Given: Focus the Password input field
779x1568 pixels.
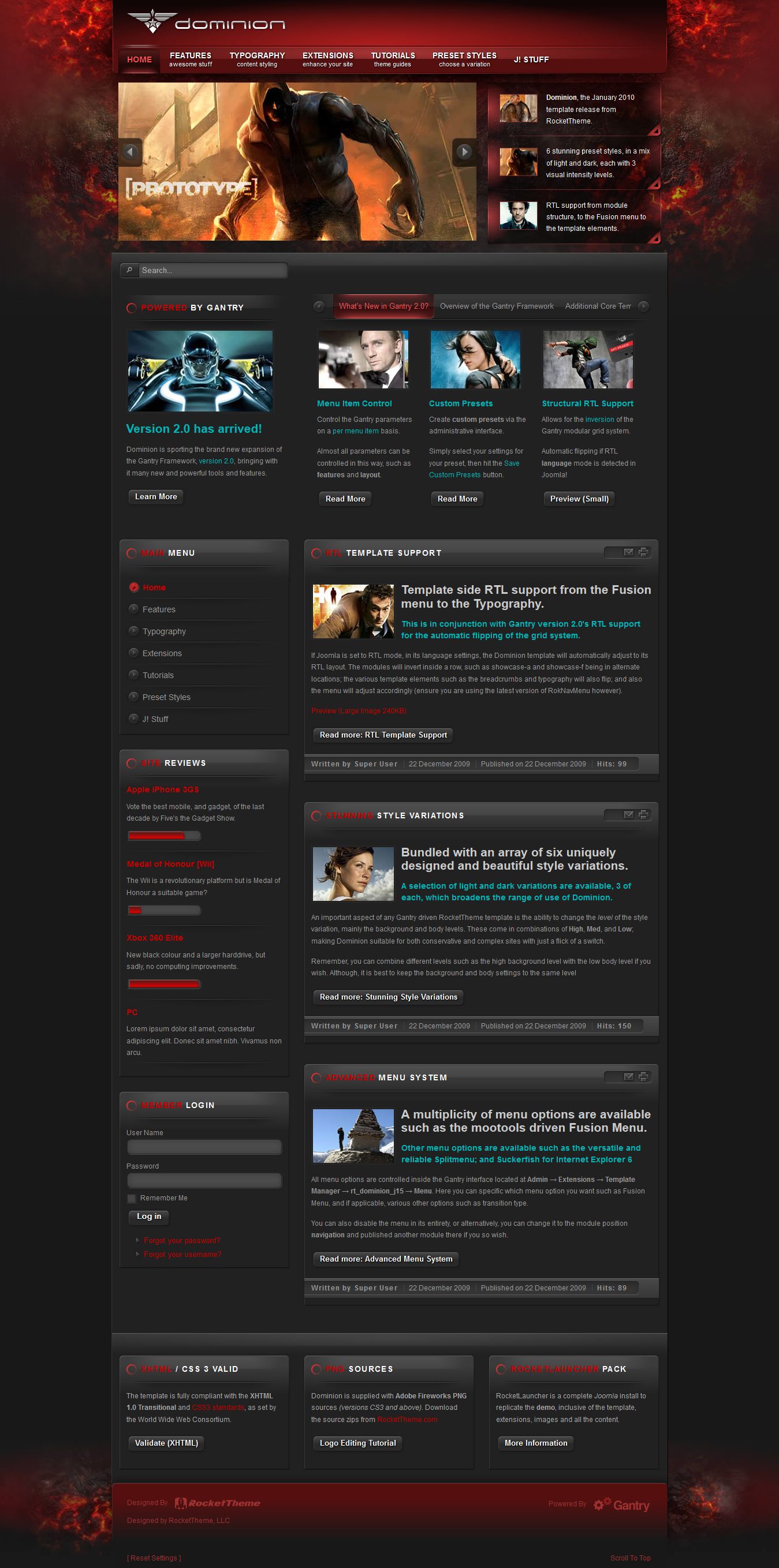Looking at the screenshot, I should pos(204,1181).
